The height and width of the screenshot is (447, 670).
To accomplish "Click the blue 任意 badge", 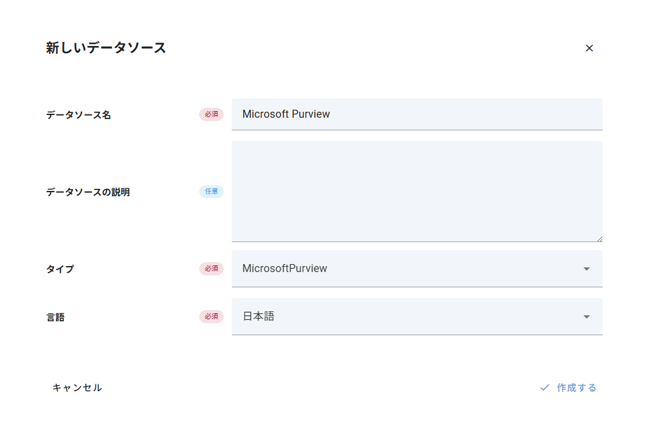I will coord(211,192).
